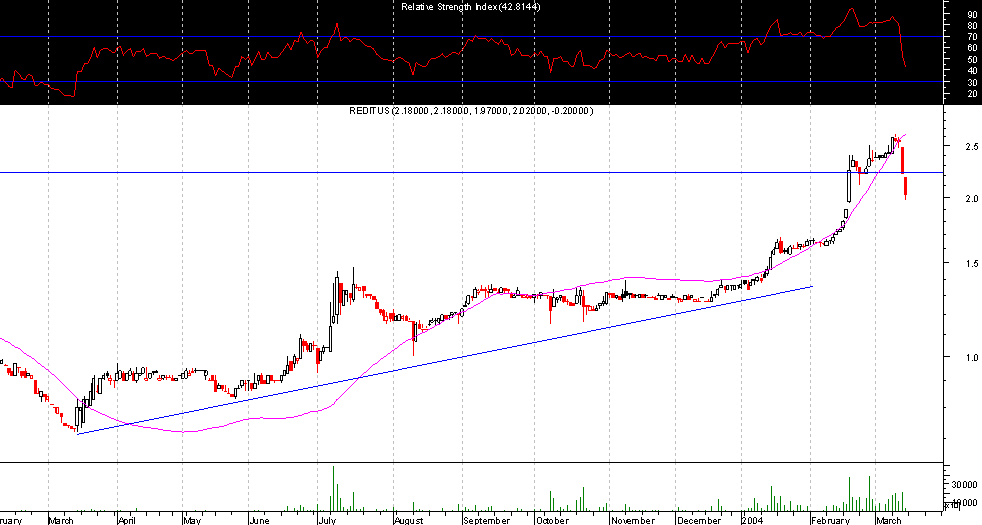The height and width of the screenshot is (525, 982).
Task: Click the 30000 volume axis label
Action: point(964,485)
